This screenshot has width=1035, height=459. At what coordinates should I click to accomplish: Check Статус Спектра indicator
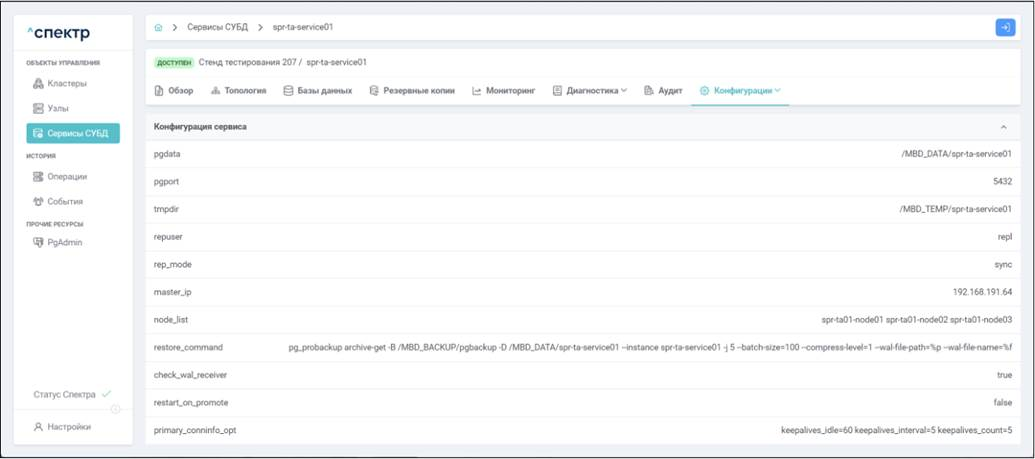click(x=72, y=395)
